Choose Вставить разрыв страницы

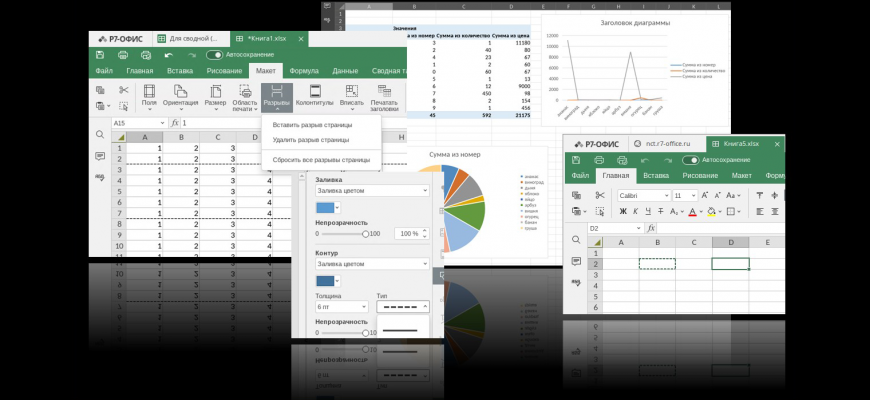312,125
